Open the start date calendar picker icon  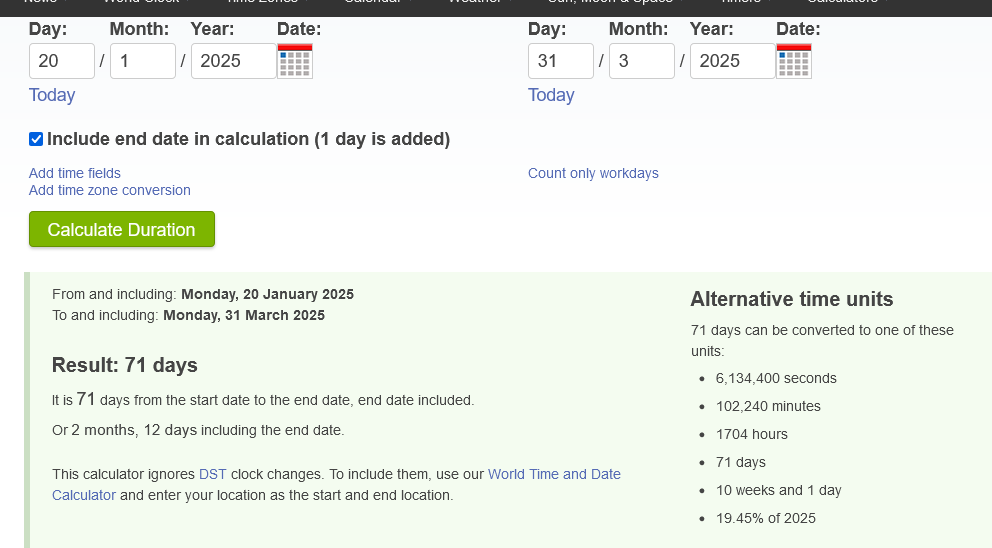click(x=295, y=61)
